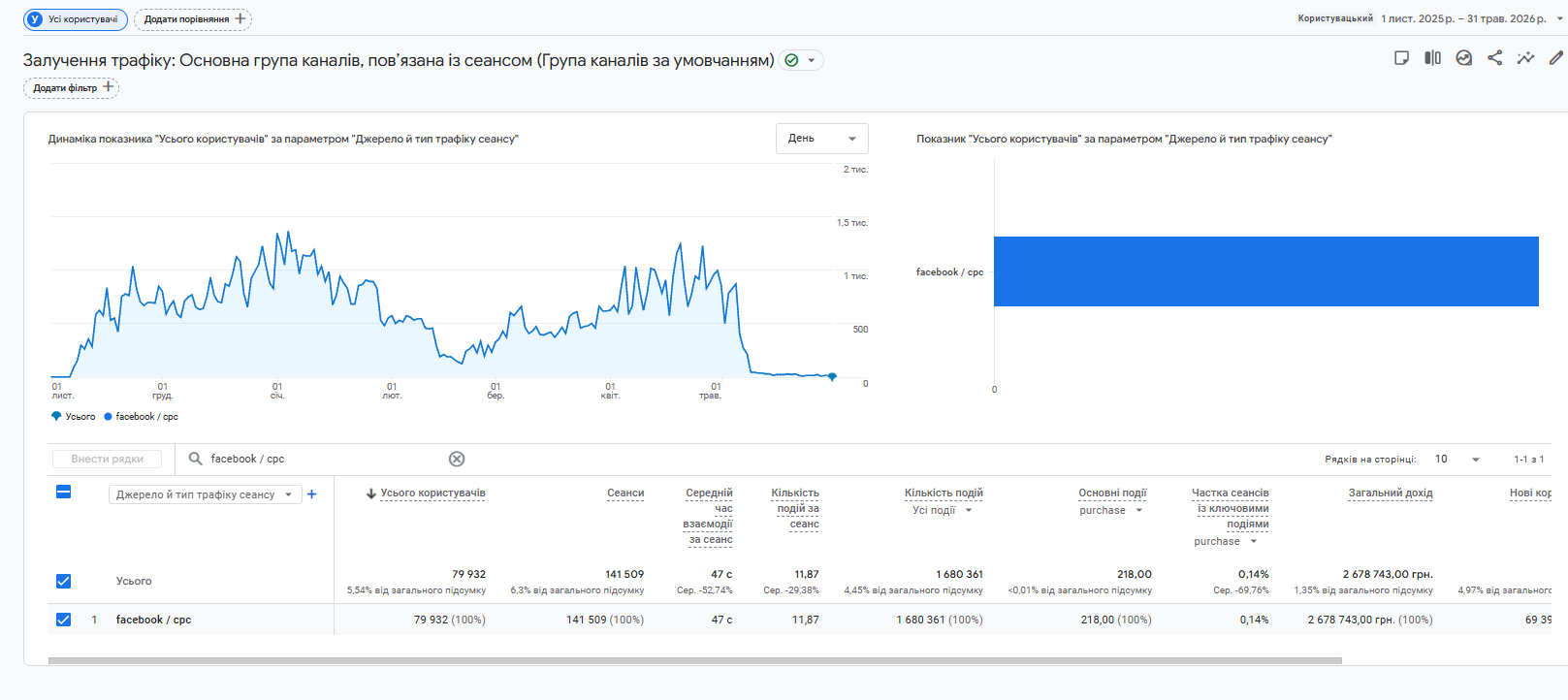
Task: Click the Усього legend marker
Action: coord(56,416)
